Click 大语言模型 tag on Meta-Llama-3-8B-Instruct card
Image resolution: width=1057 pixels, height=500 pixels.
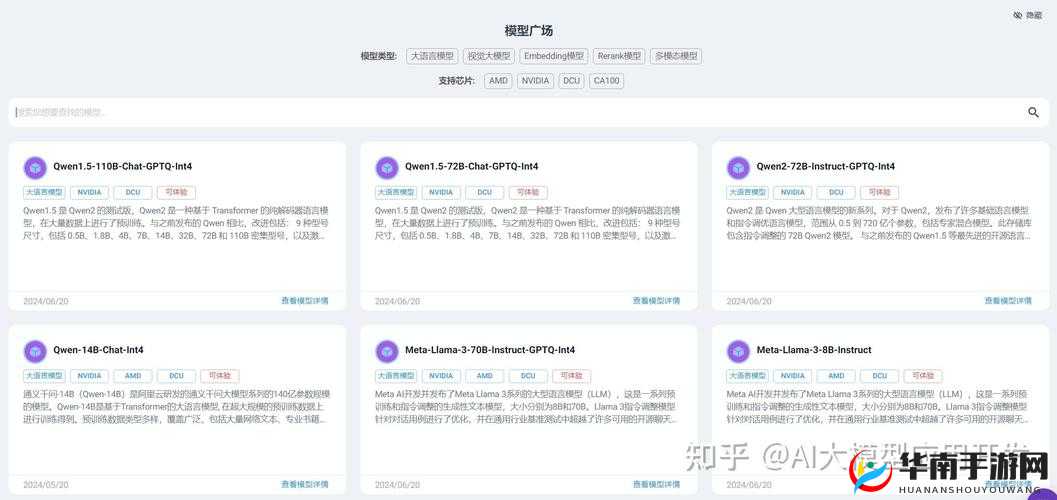coord(747,376)
